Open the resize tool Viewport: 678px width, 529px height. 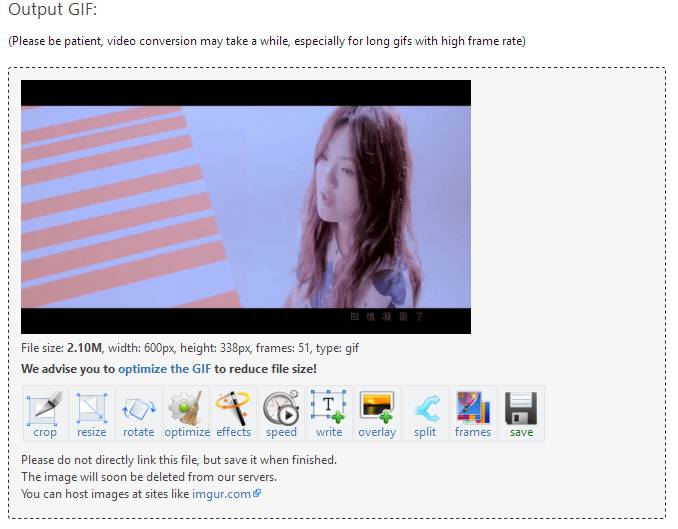point(92,414)
